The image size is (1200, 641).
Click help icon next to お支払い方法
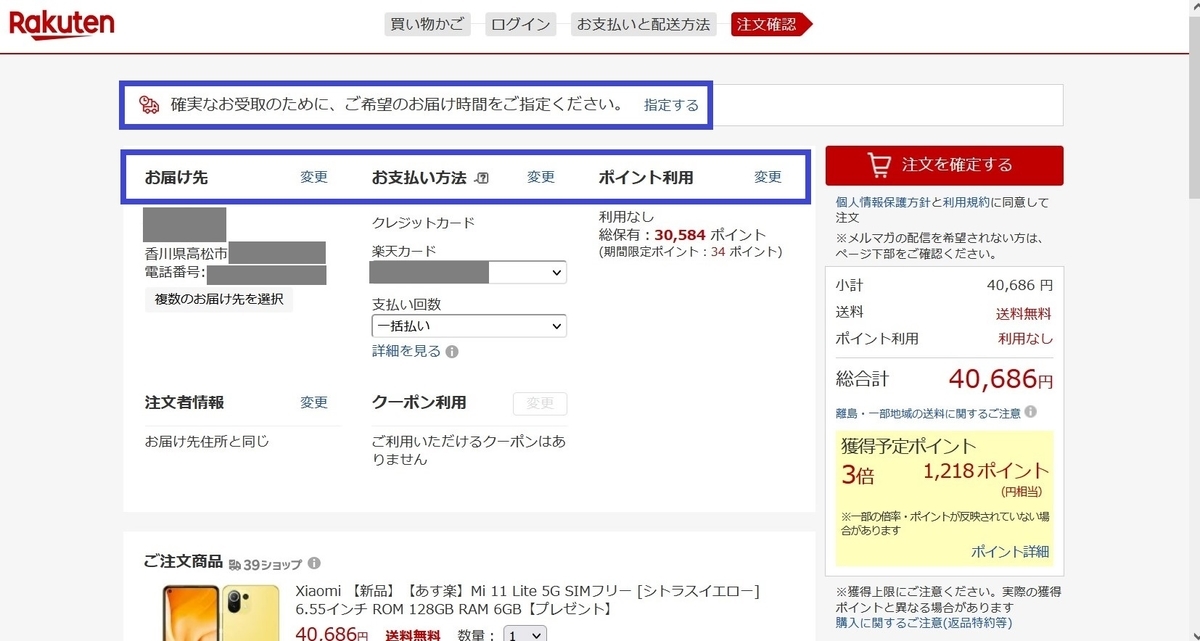pyautogui.click(x=482, y=178)
